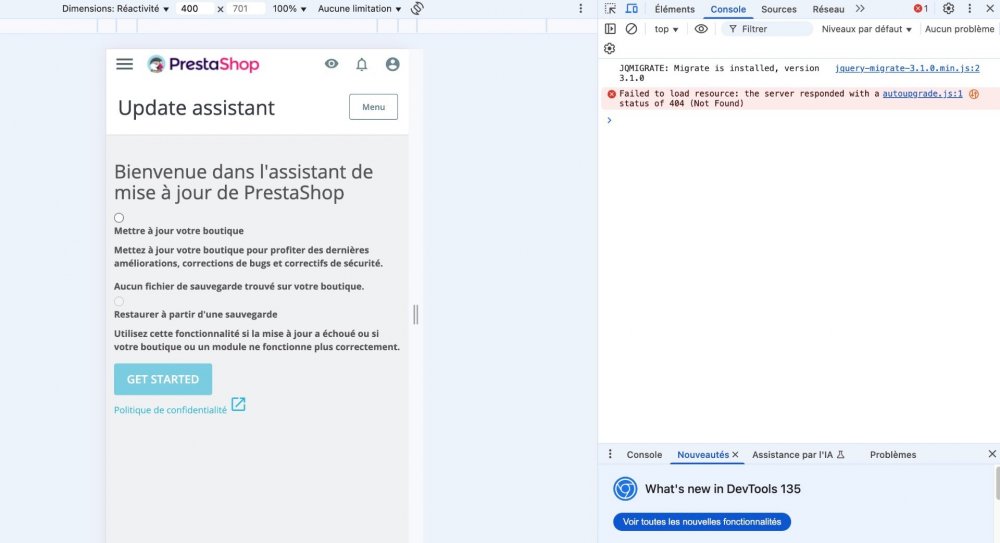
Task: Click the Chrome DevTools logo icon
Action: click(x=625, y=489)
